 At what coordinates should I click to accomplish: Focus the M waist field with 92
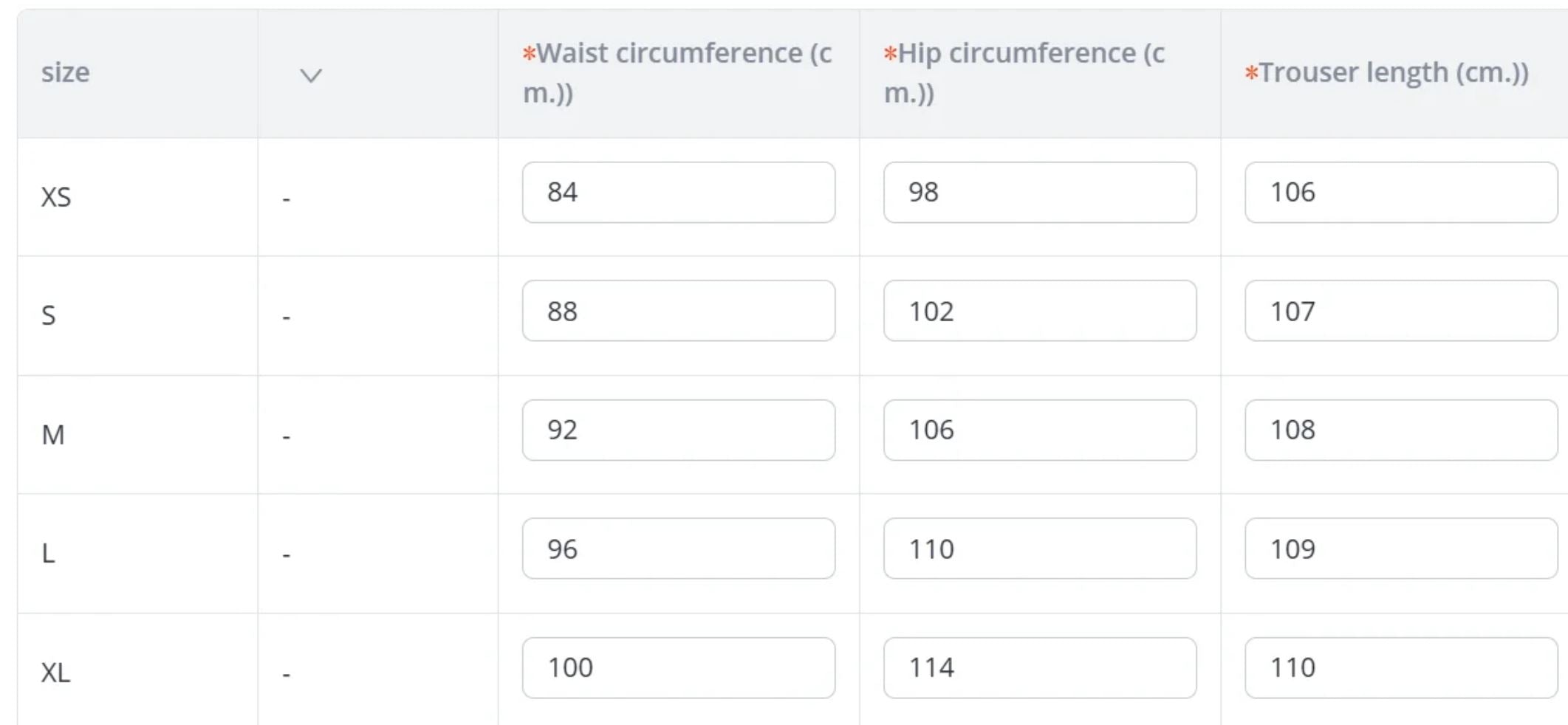(678, 430)
